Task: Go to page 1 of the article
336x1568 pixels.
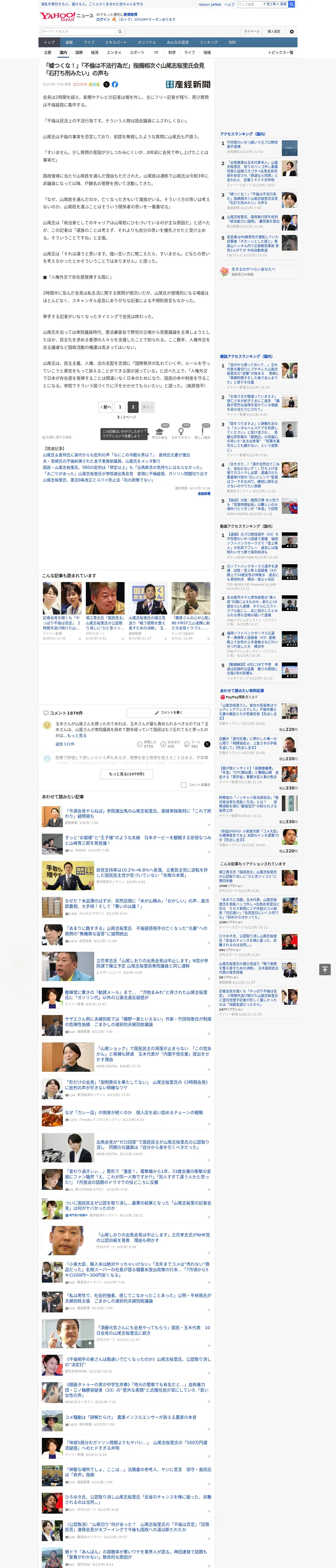Action: tap(120, 407)
